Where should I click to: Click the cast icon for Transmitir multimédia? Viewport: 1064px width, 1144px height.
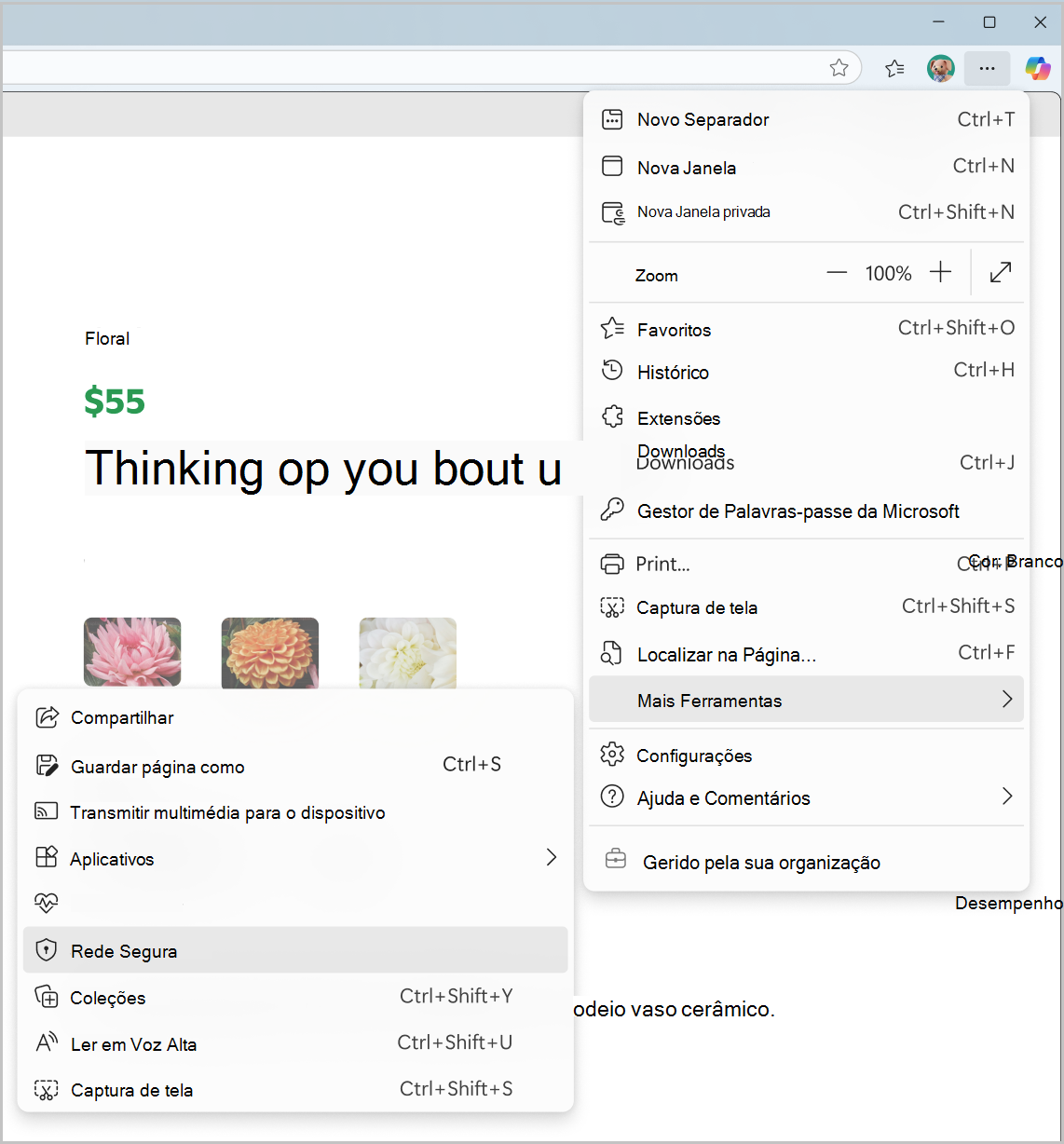[x=47, y=811]
